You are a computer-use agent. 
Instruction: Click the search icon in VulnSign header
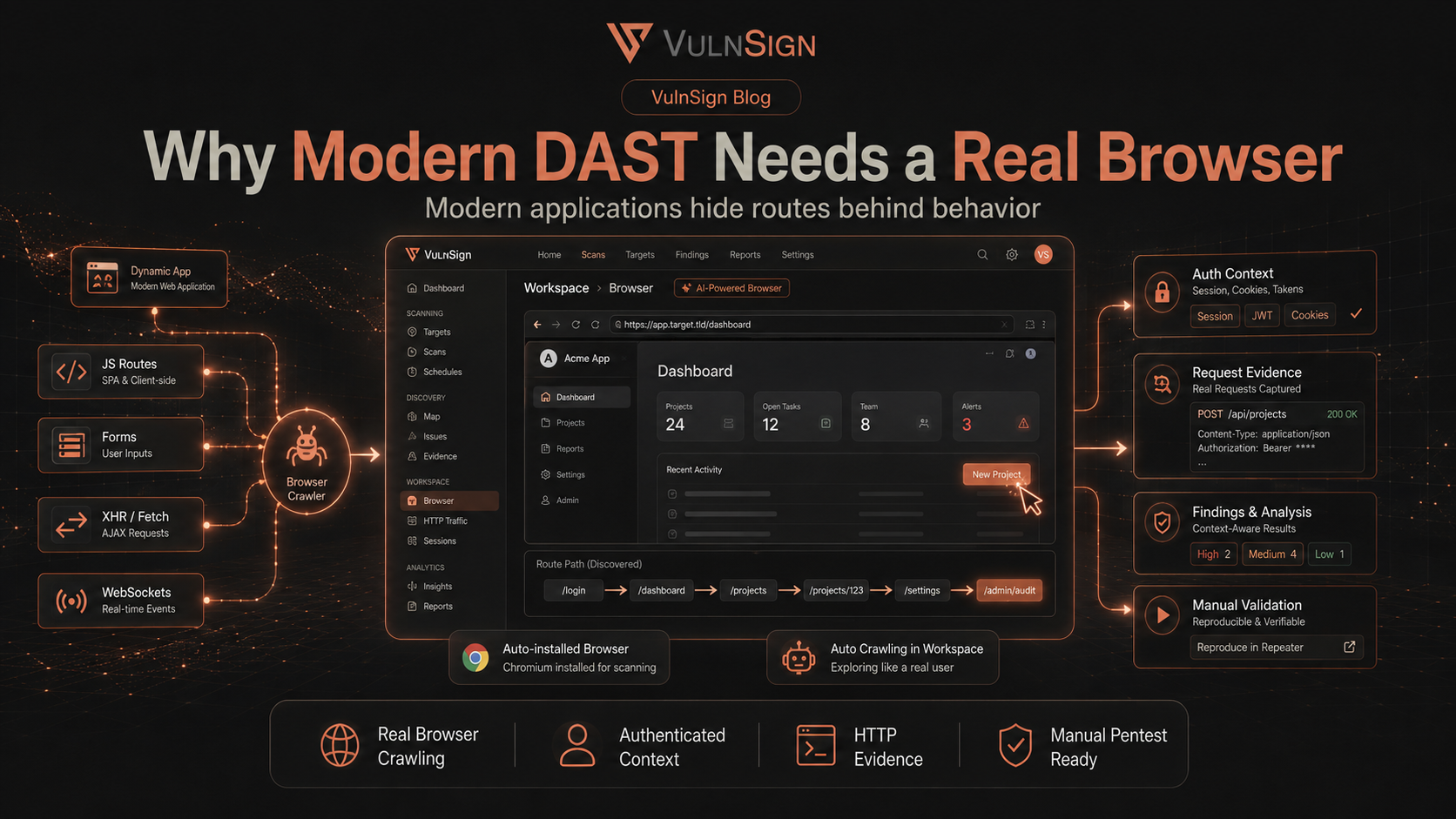tap(982, 255)
